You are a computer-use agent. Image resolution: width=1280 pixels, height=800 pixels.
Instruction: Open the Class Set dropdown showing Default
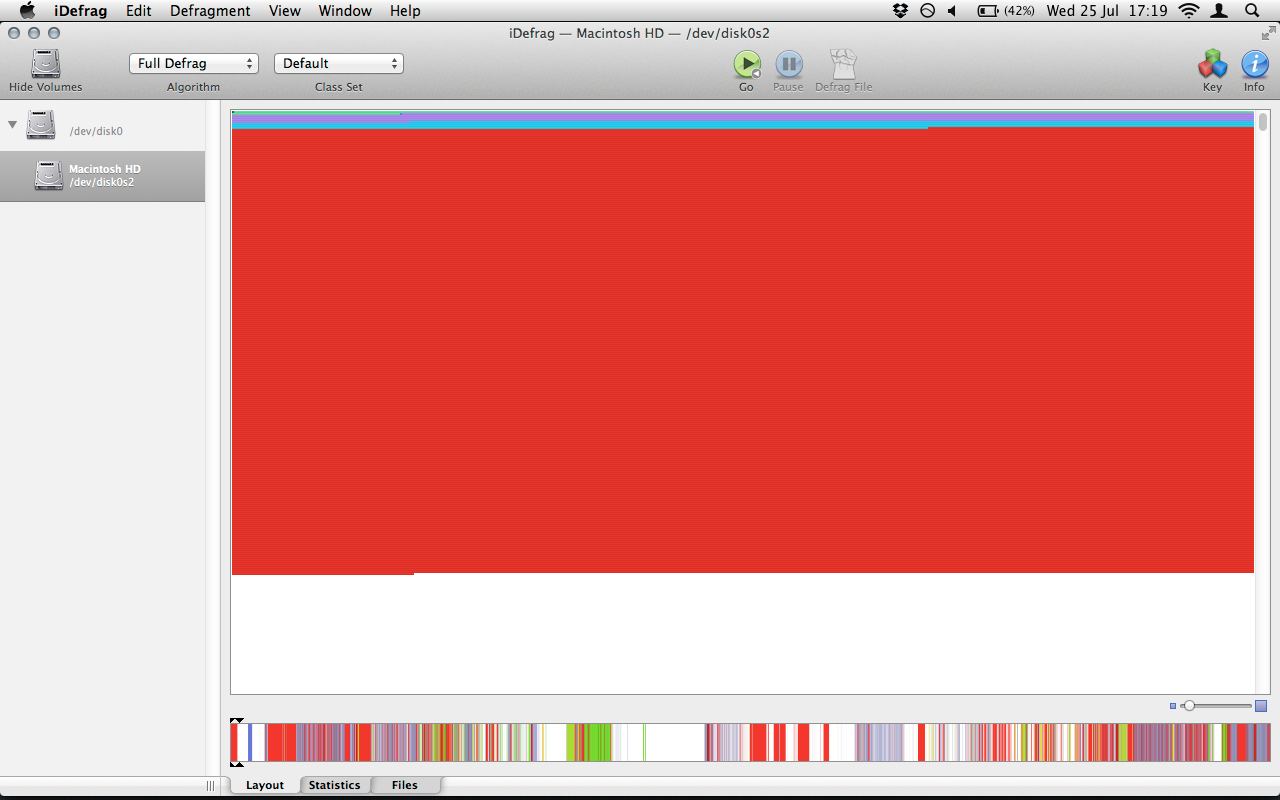click(339, 63)
